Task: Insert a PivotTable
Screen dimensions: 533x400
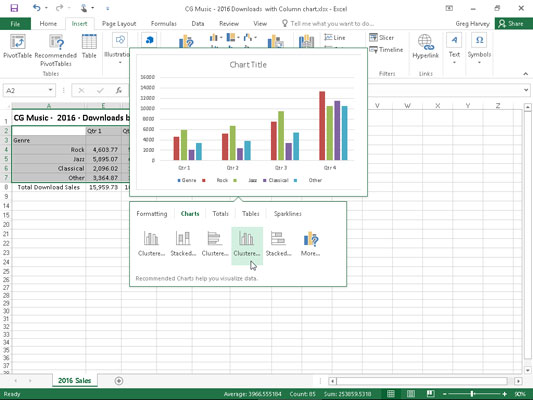Action: [x=17, y=47]
